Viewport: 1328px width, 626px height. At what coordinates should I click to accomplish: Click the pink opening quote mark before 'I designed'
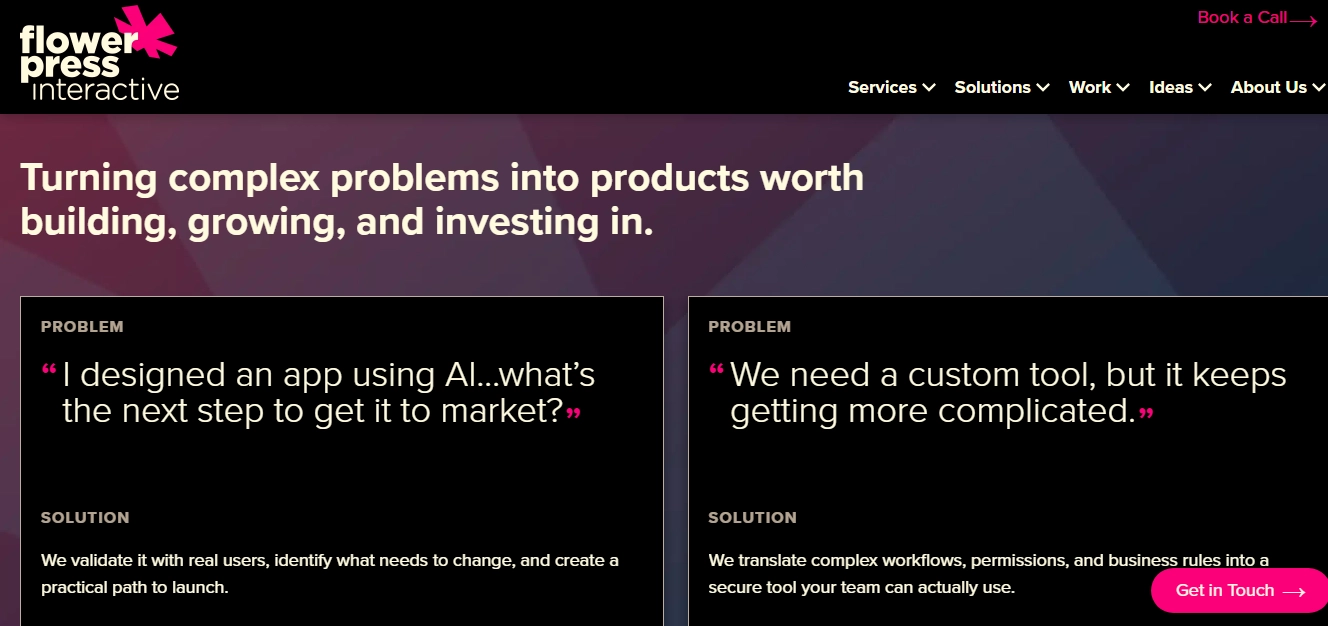click(49, 370)
